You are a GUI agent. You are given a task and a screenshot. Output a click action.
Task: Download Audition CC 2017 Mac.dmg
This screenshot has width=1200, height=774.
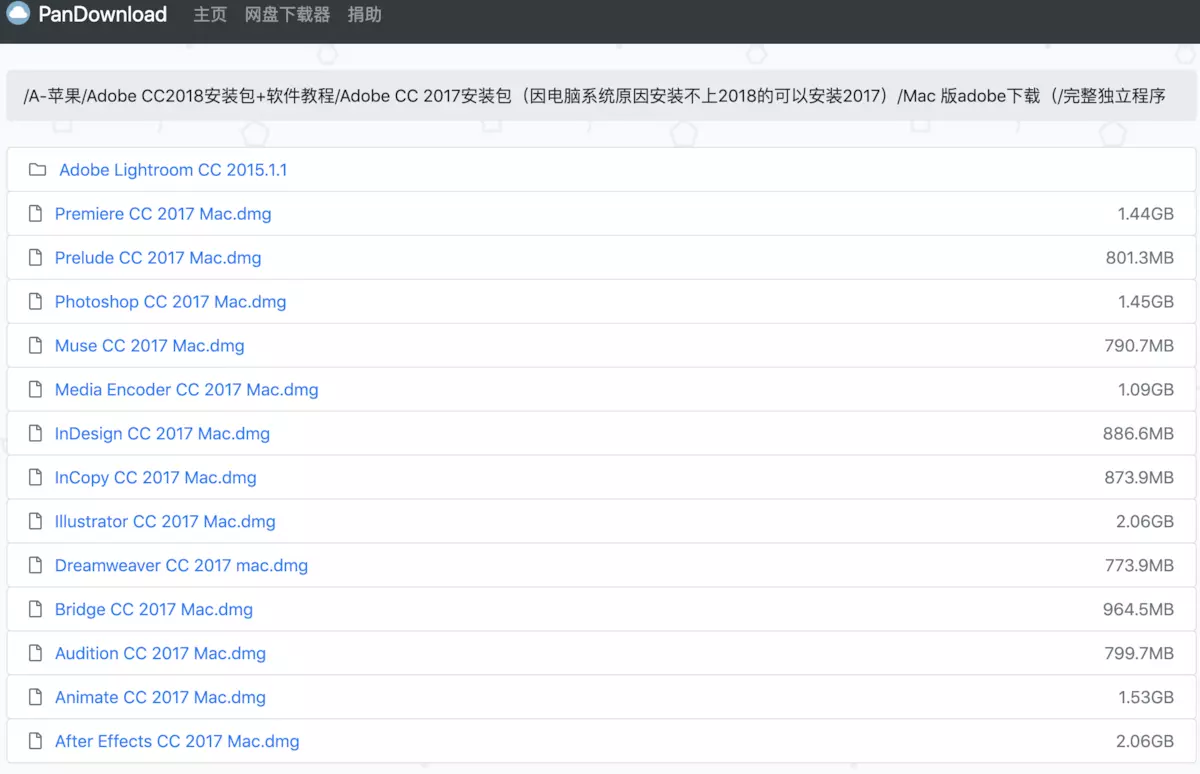[160, 654]
